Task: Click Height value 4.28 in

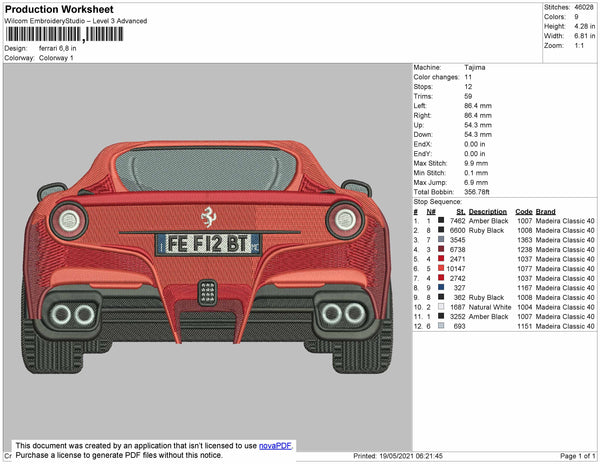Action: [584, 26]
